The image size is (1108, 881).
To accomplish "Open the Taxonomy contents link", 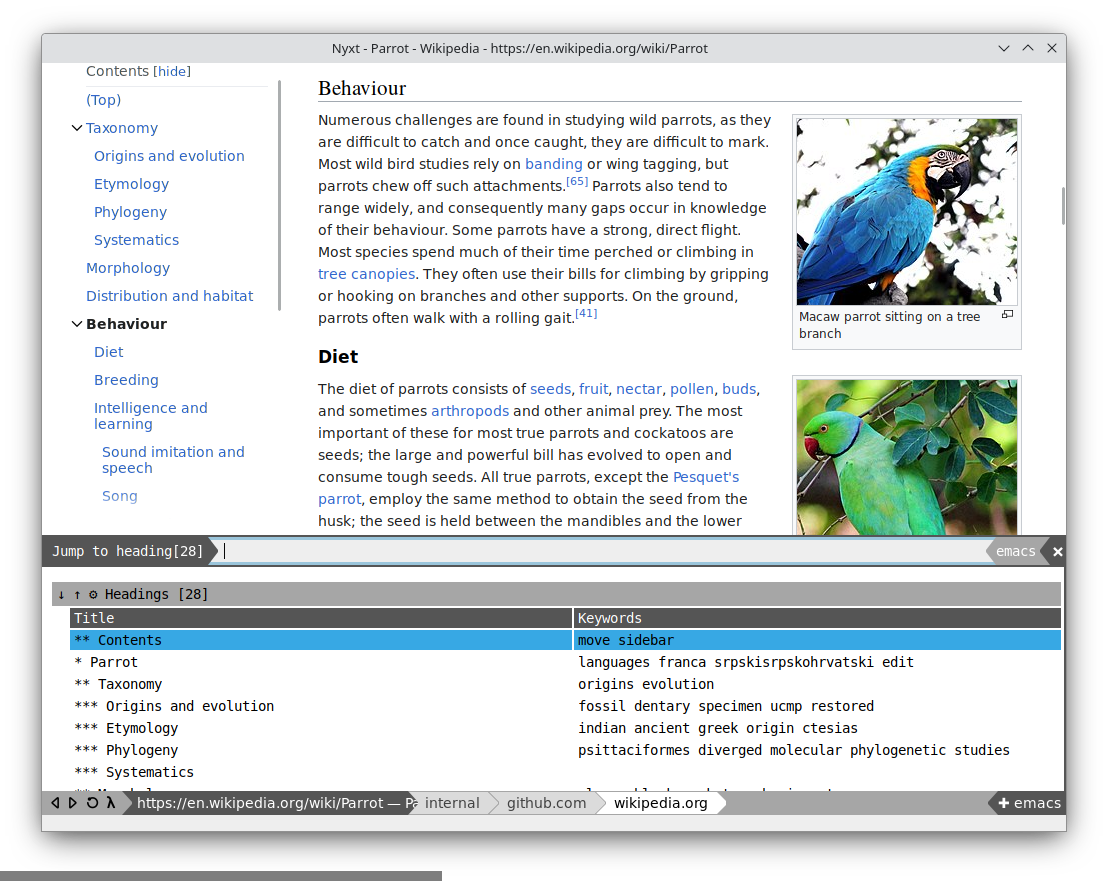I will coord(122,128).
